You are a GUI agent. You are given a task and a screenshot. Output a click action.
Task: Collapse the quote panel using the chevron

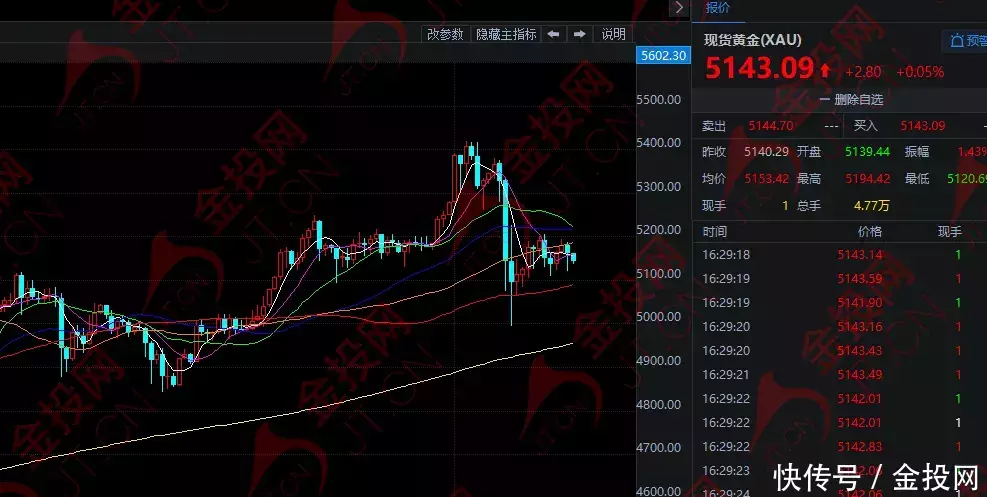tap(680, 8)
